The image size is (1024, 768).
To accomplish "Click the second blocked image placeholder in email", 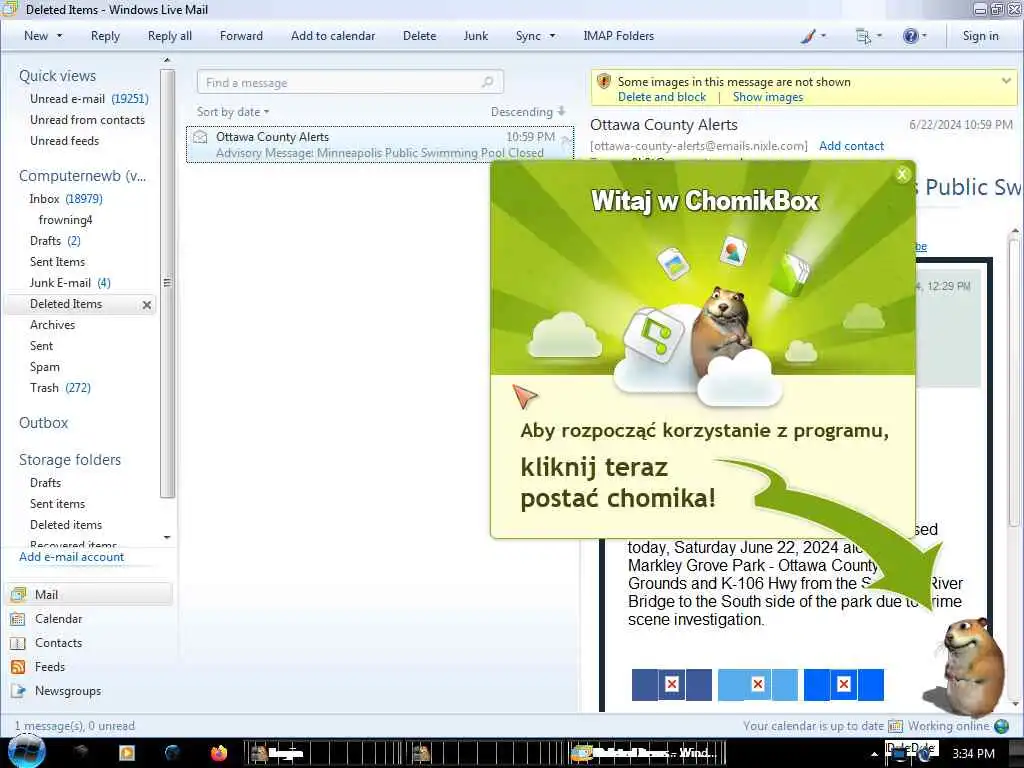I will [x=758, y=684].
